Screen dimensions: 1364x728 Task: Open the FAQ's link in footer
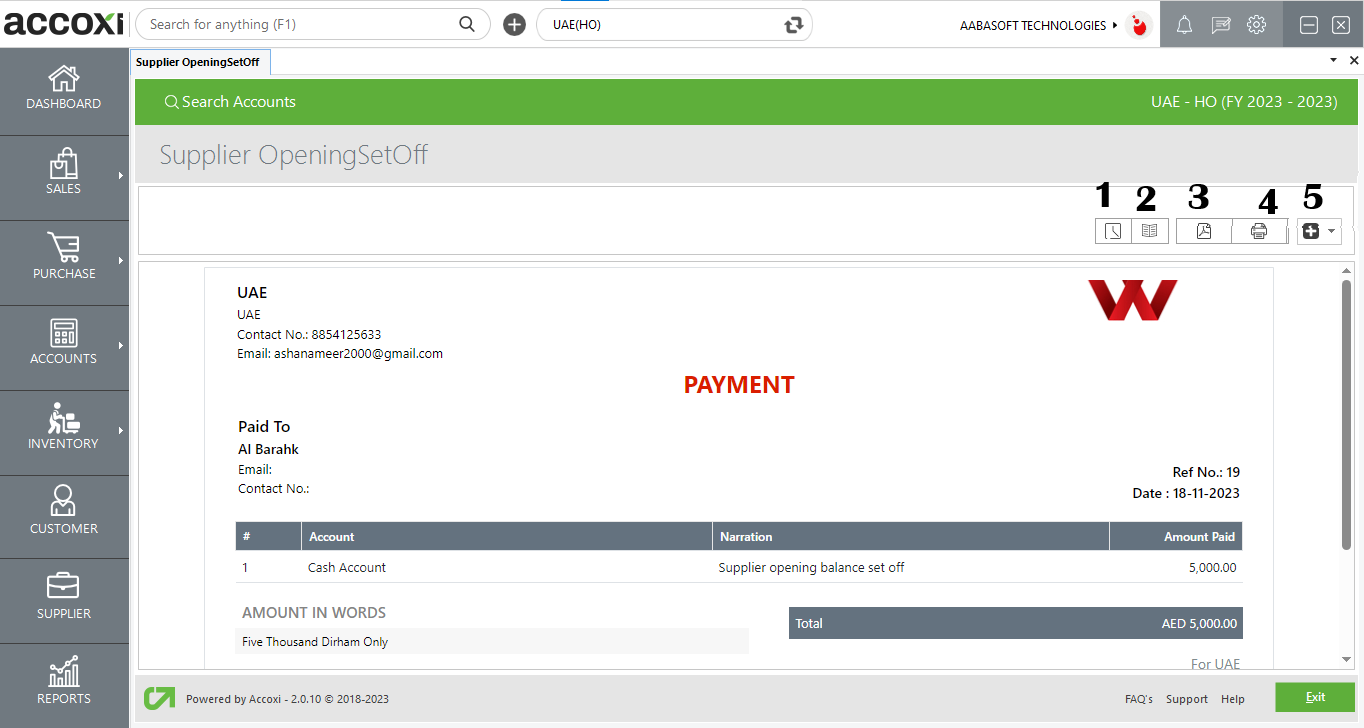(1138, 699)
